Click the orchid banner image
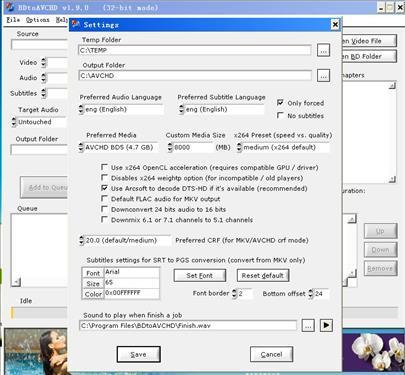Image resolution: width=405 pixels, height=375 pixels. coord(373,351)
